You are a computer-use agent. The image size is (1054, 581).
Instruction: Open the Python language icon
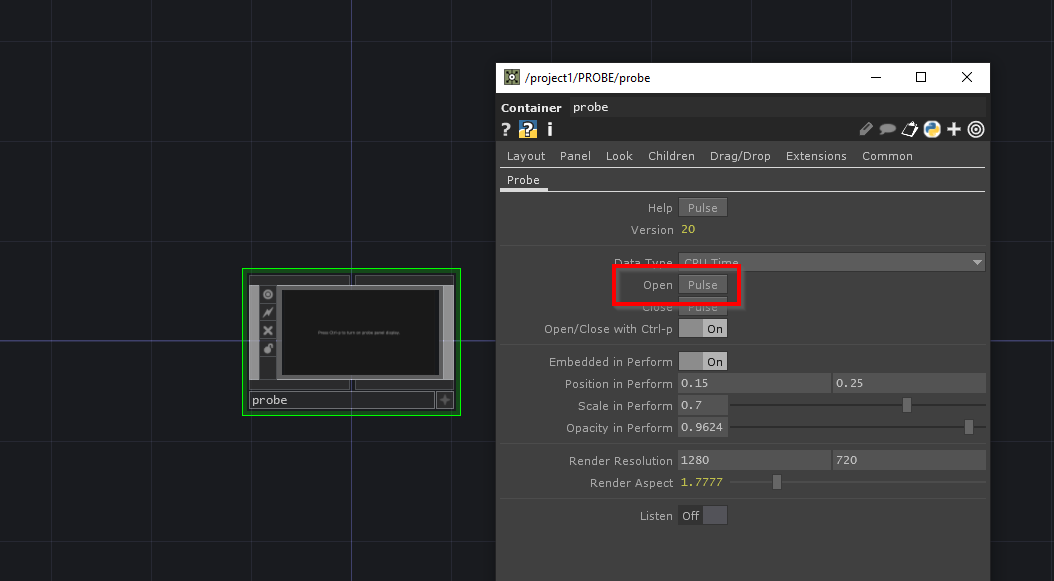click(932, 129)
